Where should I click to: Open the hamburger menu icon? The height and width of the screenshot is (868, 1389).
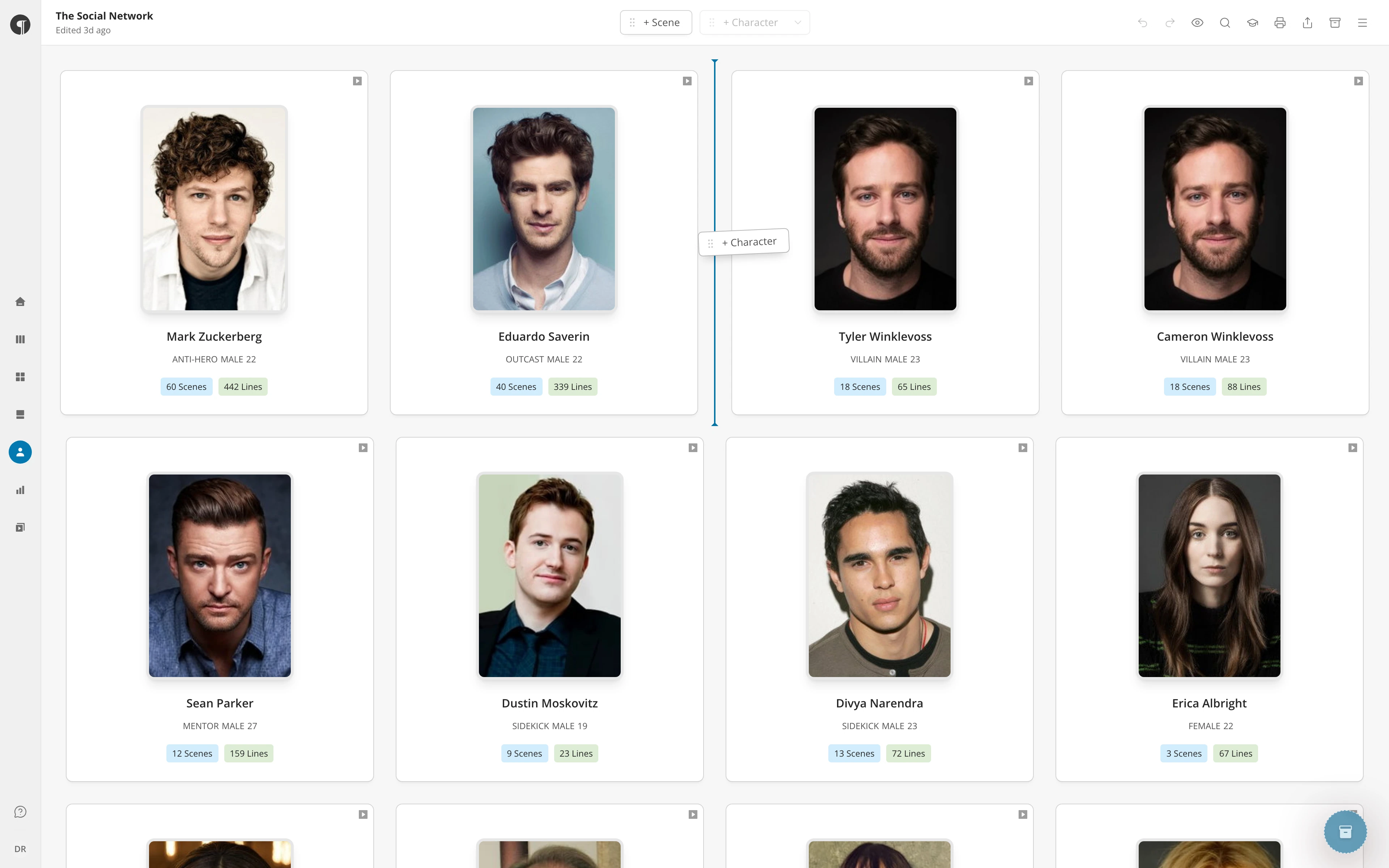pyautogui.click(x=1363, y=22)
